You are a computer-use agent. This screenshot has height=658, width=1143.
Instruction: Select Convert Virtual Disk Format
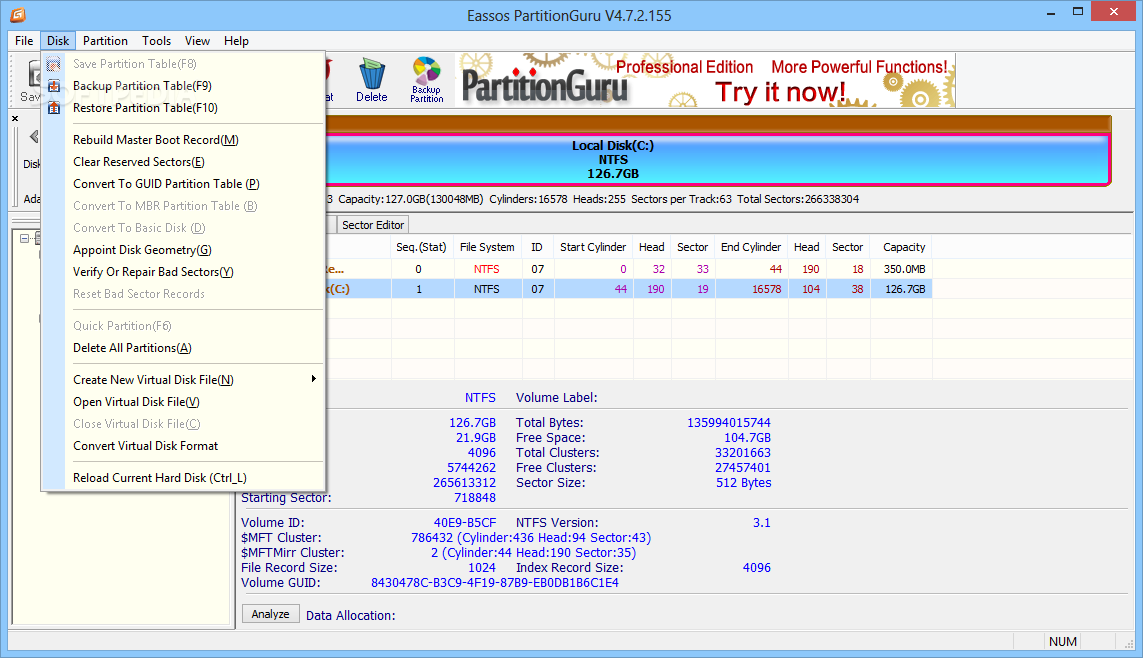point(145,445)
